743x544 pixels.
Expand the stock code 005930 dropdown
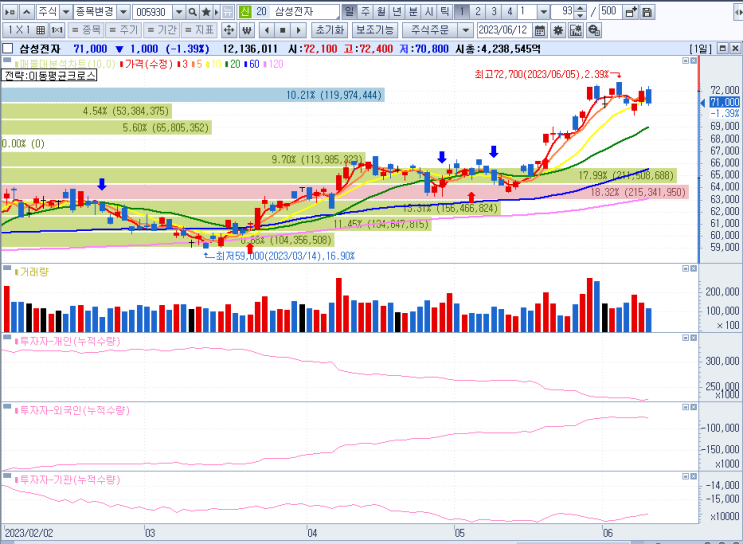click(x=179, y=12)
